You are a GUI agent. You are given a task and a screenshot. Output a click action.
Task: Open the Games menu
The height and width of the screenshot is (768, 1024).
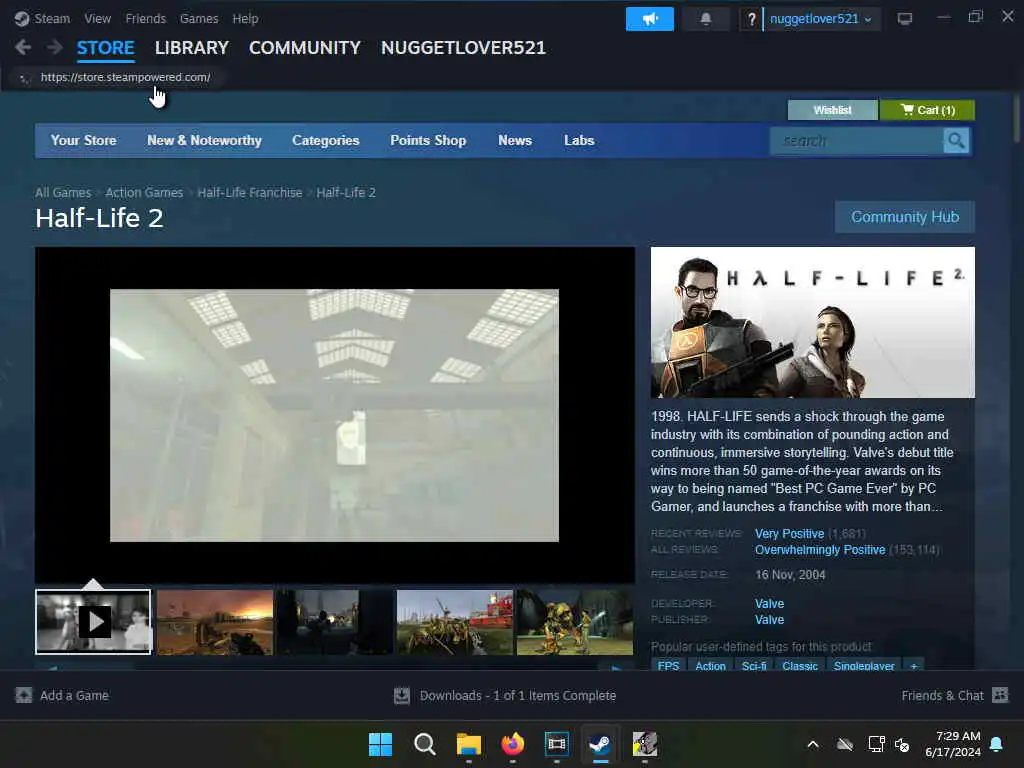[199, 18]
